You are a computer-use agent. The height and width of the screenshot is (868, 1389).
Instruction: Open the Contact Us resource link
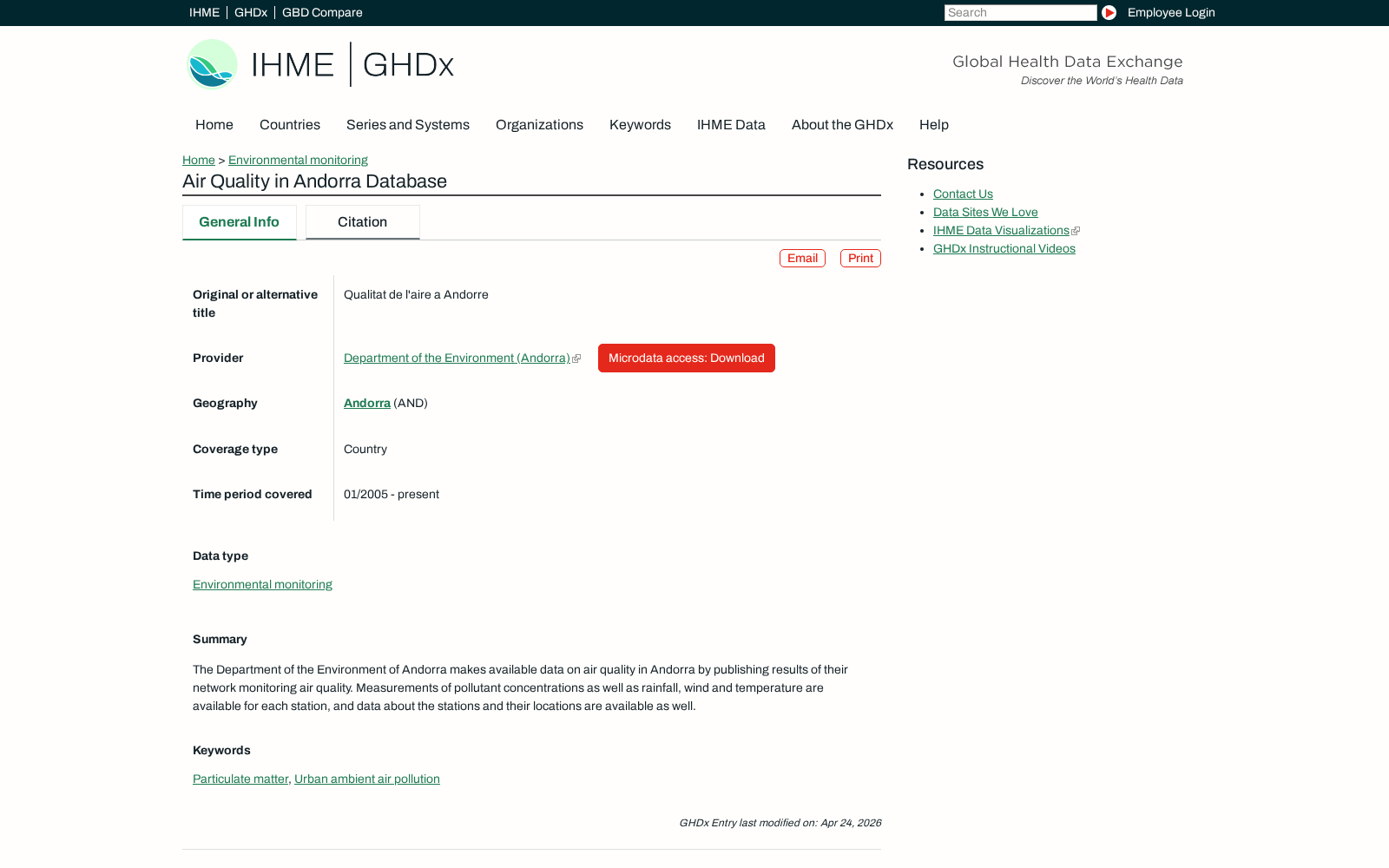[963, 194]
